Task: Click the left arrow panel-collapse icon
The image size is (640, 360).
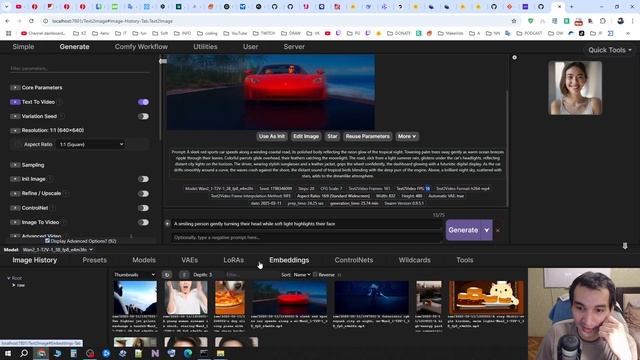Action: coord(163,61)
